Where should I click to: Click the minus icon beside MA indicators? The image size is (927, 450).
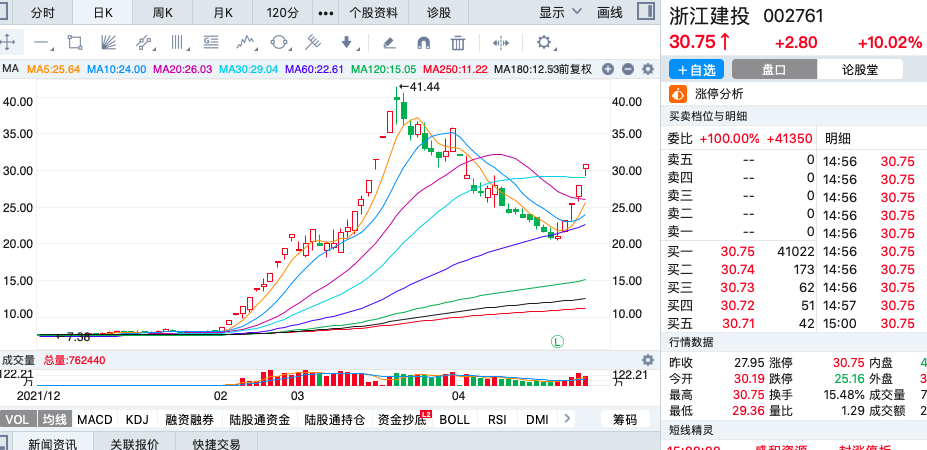(x=627, y=69)
